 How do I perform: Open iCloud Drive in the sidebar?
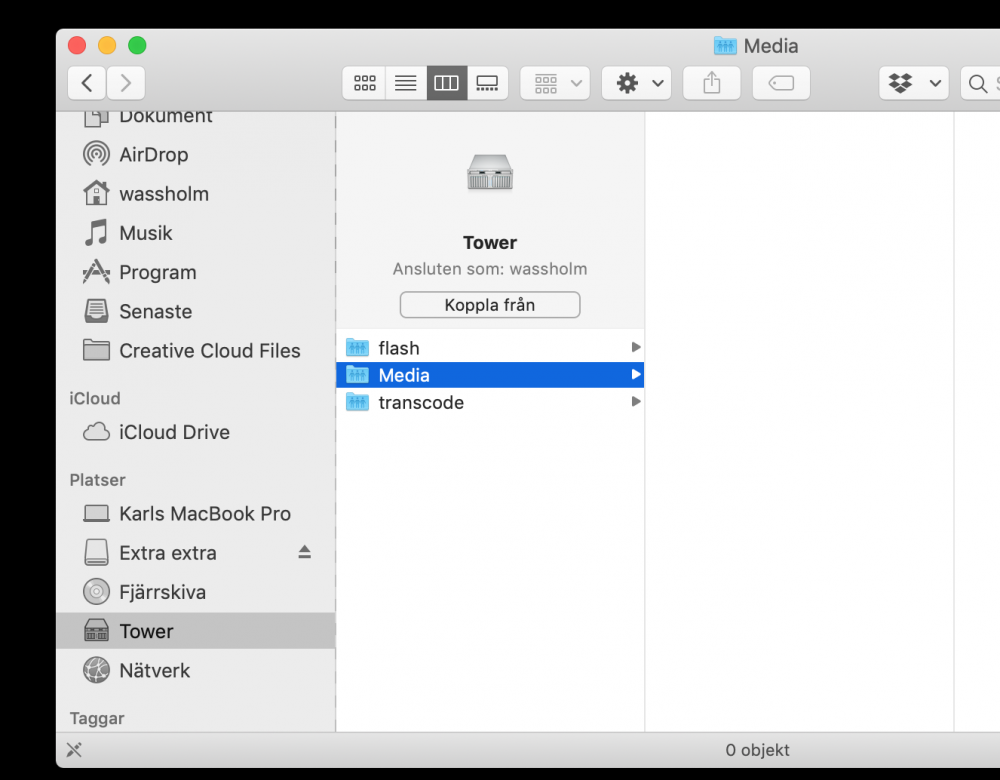tap(195, 432)
